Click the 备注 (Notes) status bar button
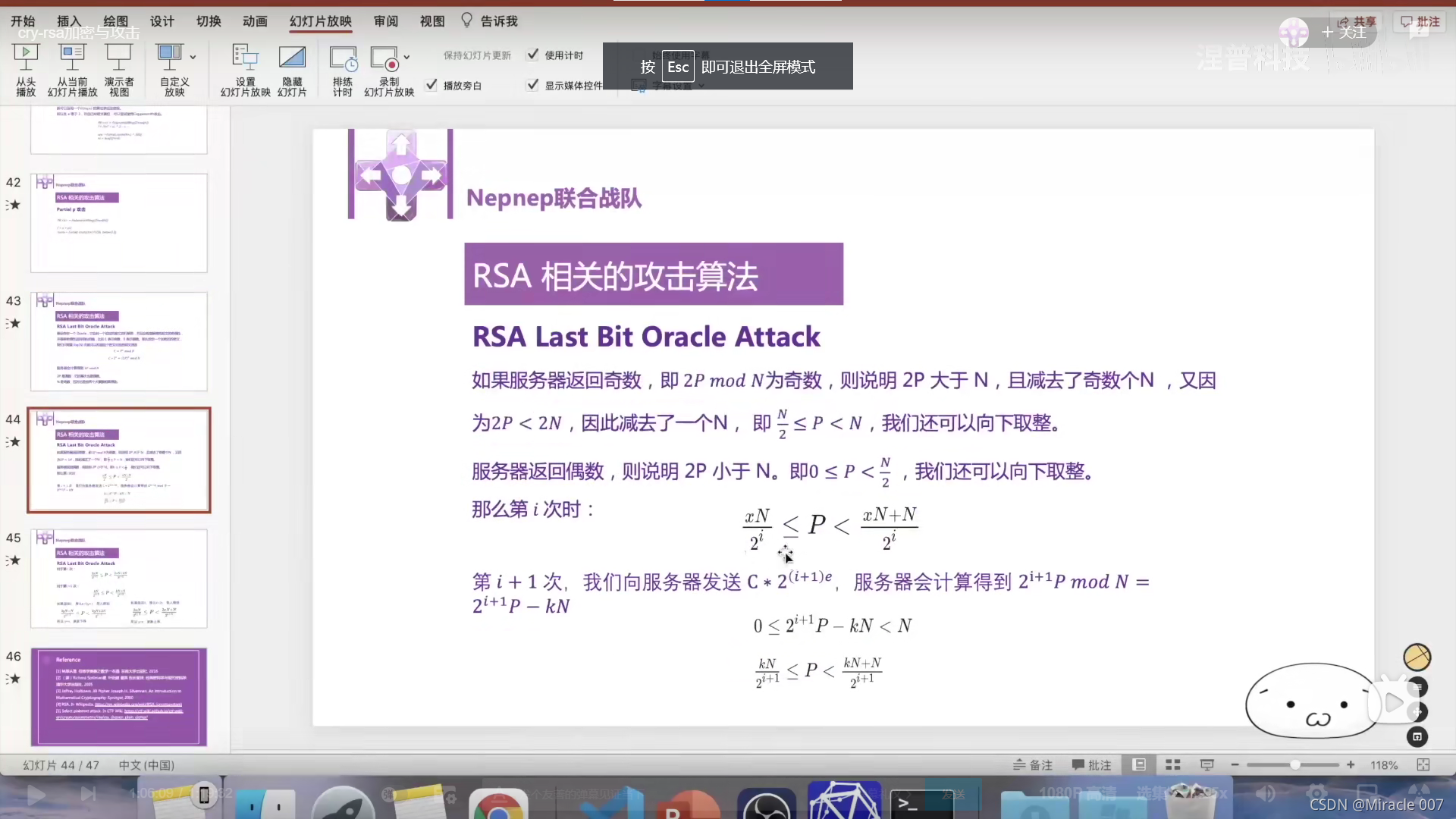 [1033, 764]
